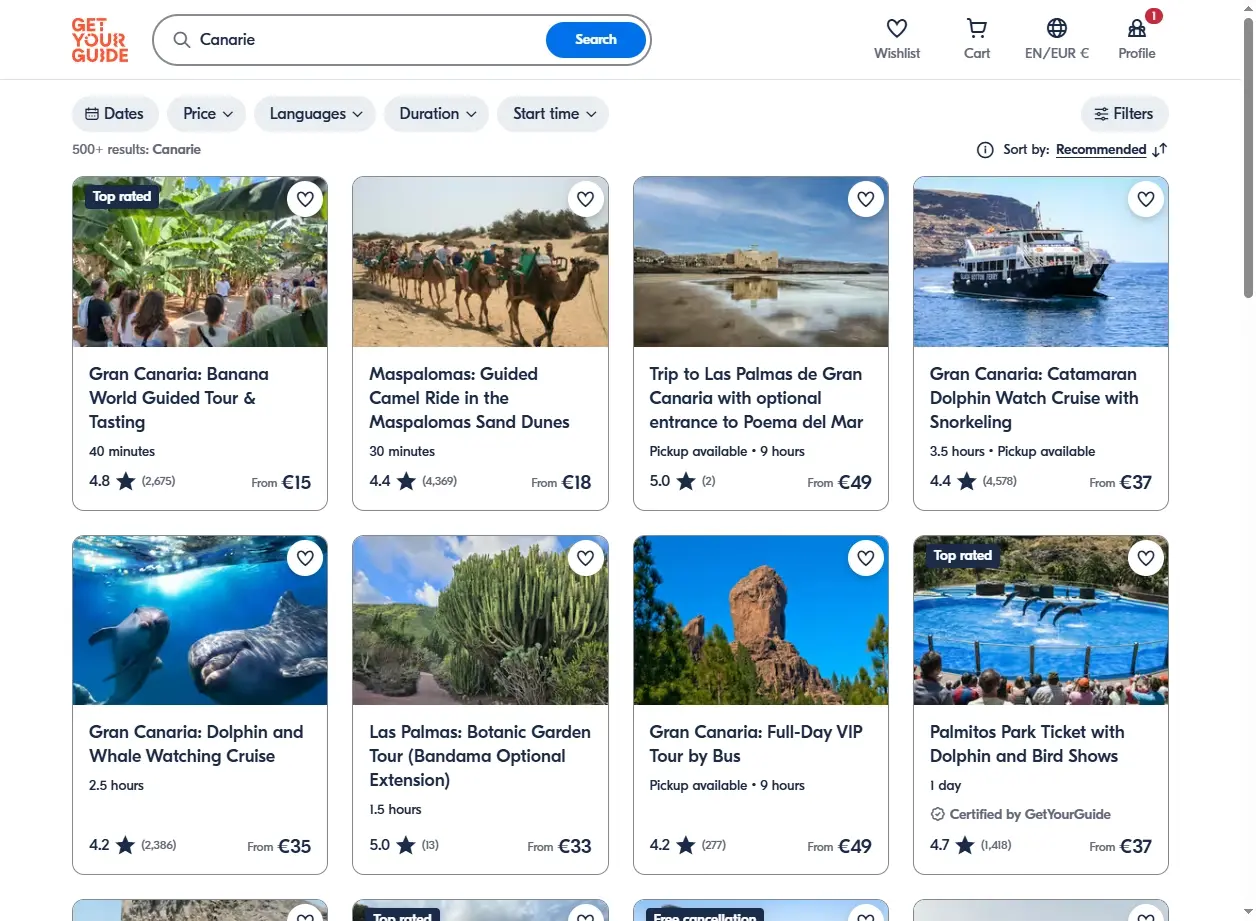Open Gran Canaria: Dolphin and Whale Watching title
Screen dimensions: 1256x921
point(196,744)
